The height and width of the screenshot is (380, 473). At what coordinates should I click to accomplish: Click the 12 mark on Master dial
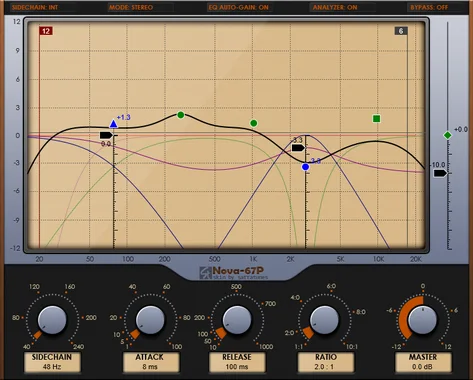point(448,347)
